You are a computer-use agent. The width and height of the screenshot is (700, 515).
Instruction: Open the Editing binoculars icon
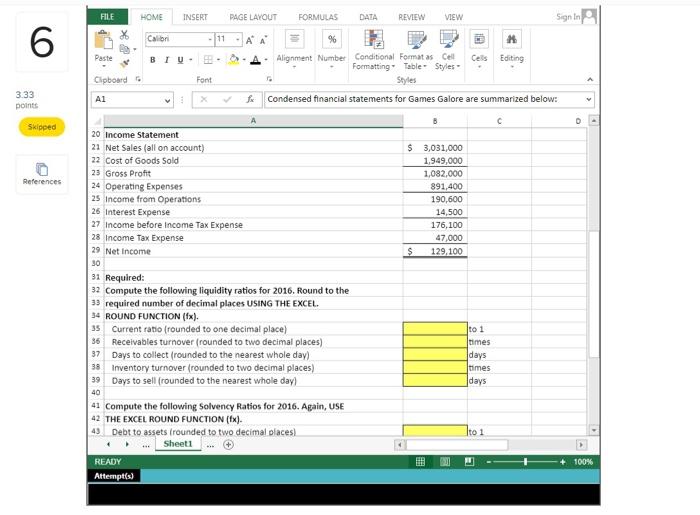pos(512,39)
